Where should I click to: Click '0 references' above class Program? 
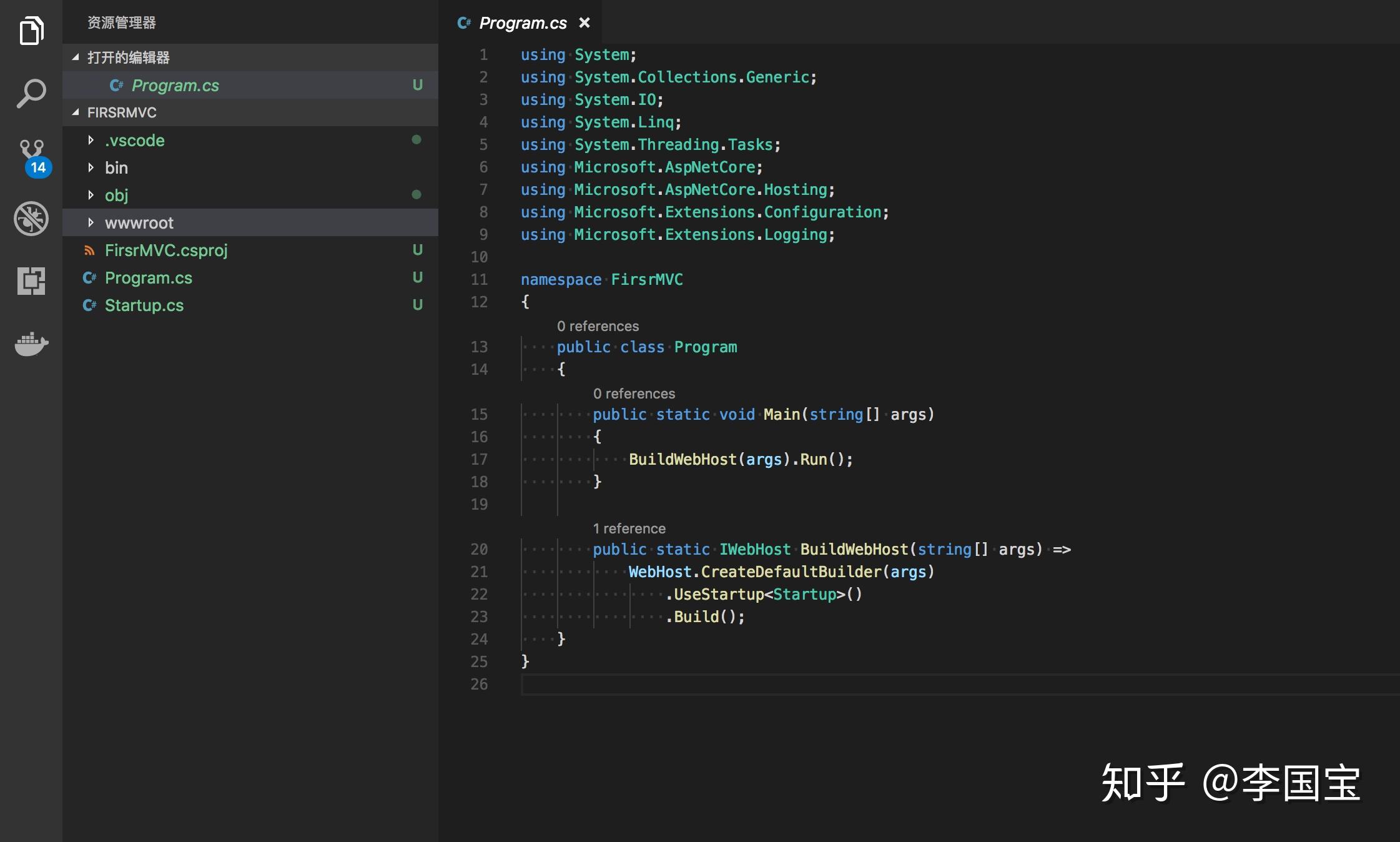[x=598, y=326]
